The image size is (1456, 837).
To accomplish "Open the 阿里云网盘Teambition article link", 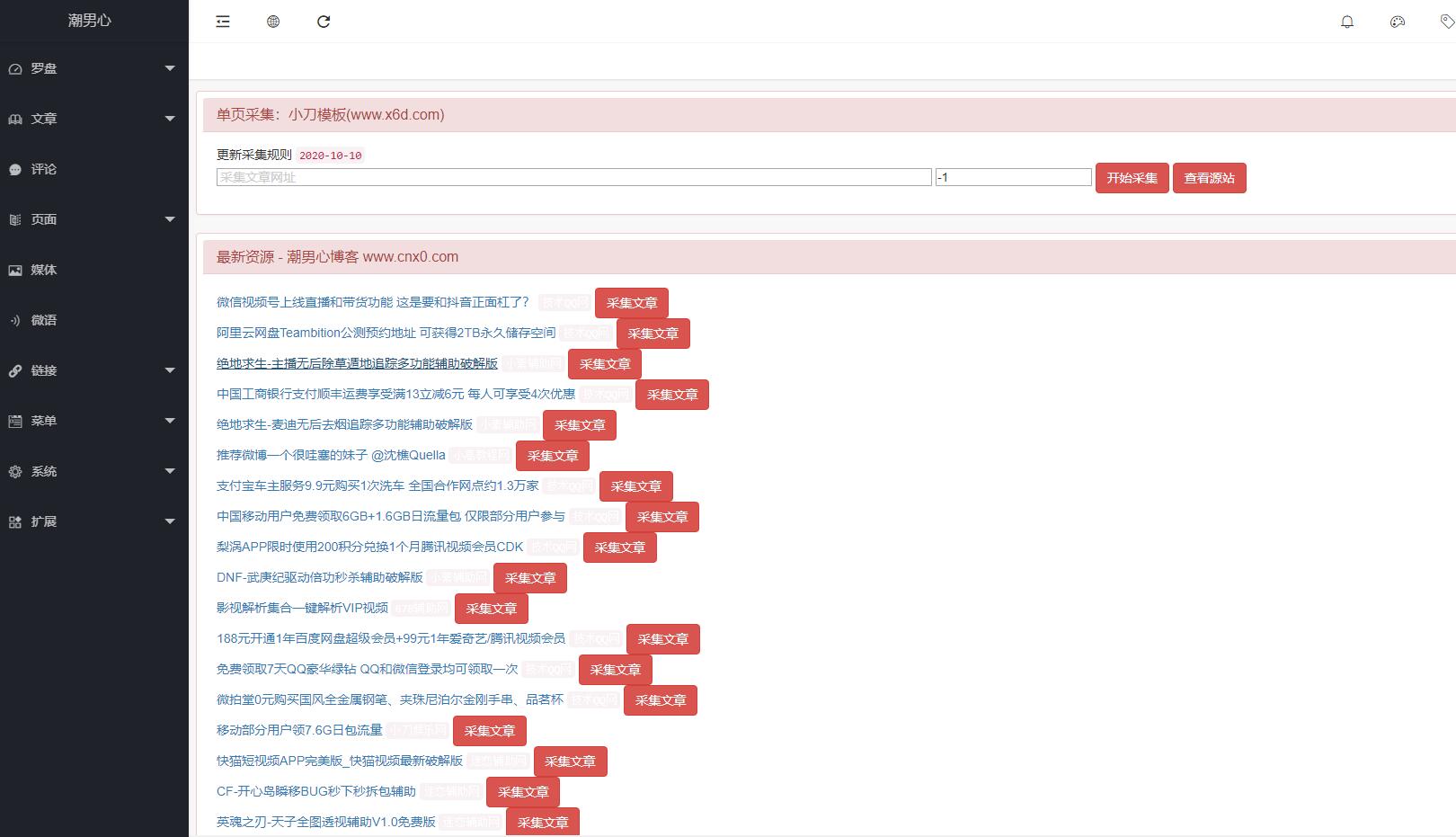I will [386, 333].
